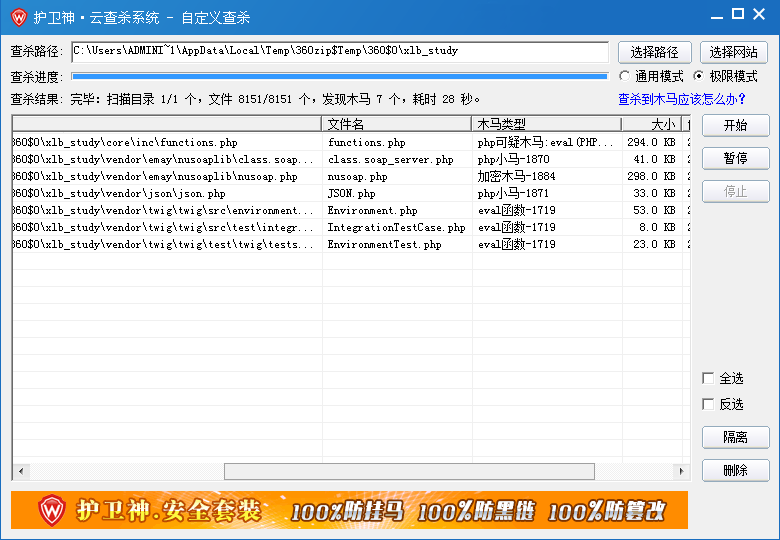Screen dimensions: 780x540
Task: Click the nusoaplib\nusoap.php path cell
Action: tap(168, 177)
